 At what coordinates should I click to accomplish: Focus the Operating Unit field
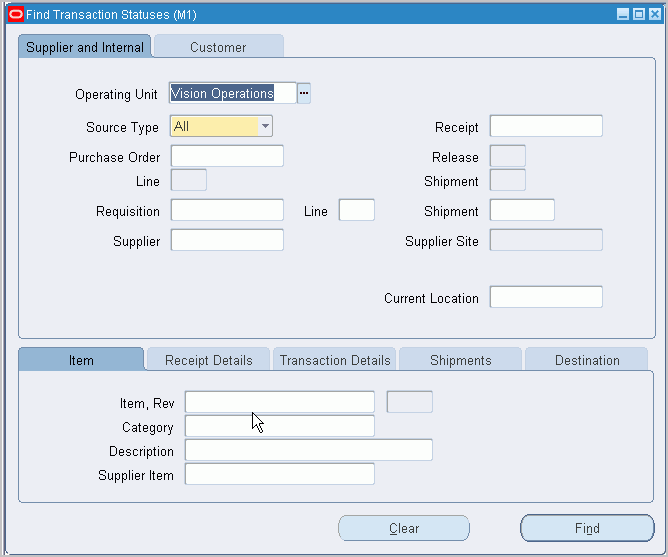point(233,93)
